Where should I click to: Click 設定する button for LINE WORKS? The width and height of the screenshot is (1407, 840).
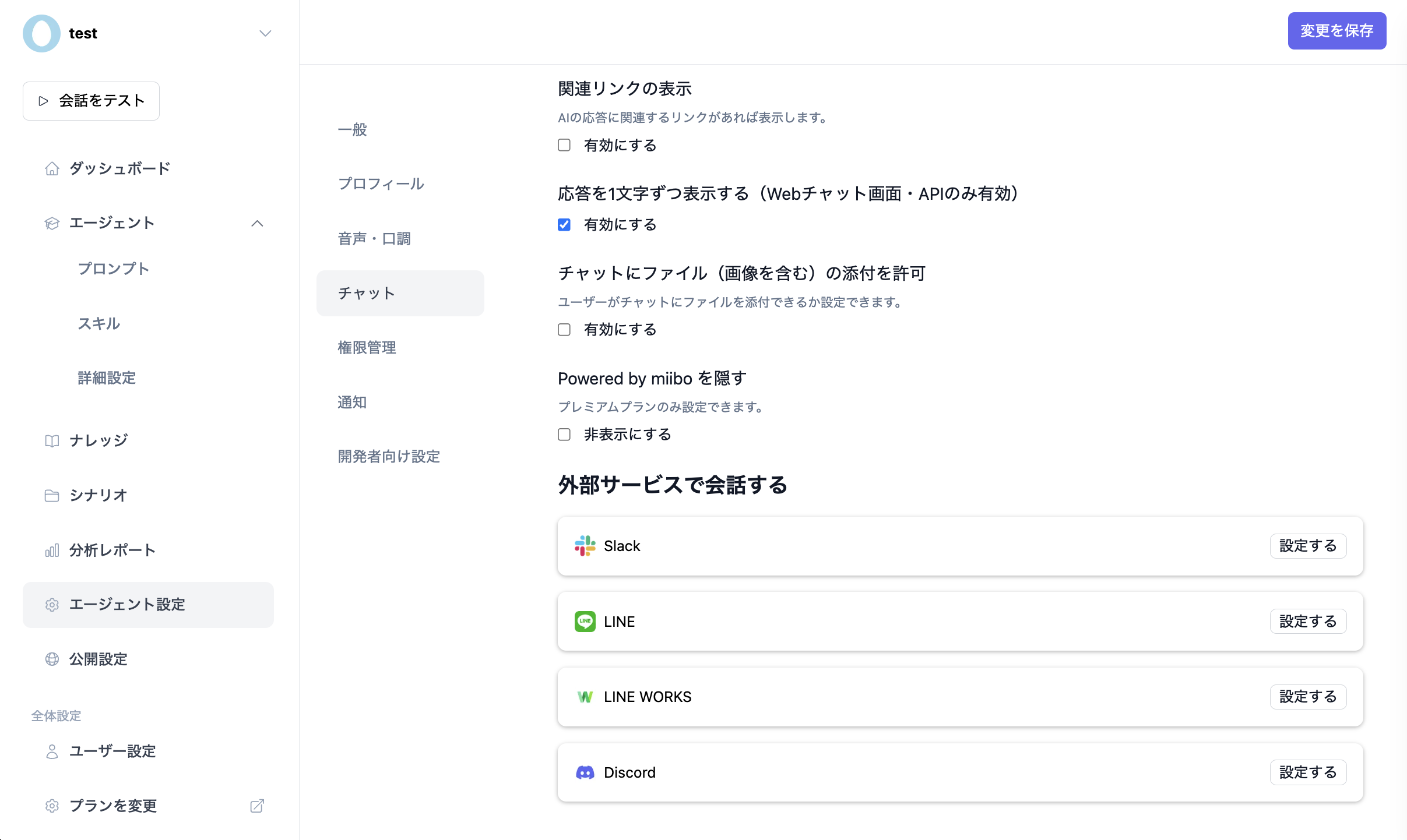(x=1307, y=697)
